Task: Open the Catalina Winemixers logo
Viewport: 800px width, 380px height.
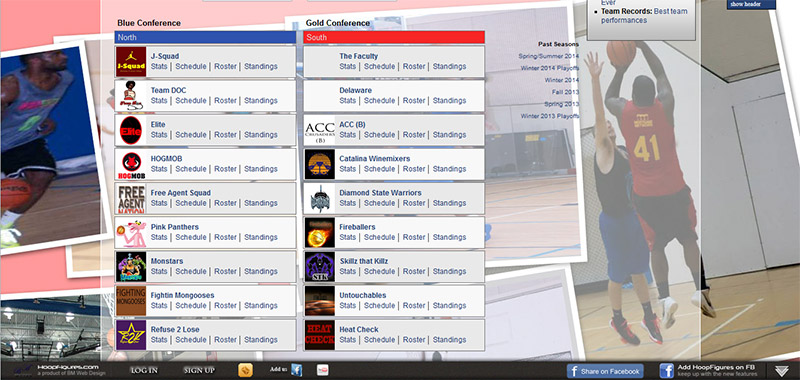Action: (319, 164)
